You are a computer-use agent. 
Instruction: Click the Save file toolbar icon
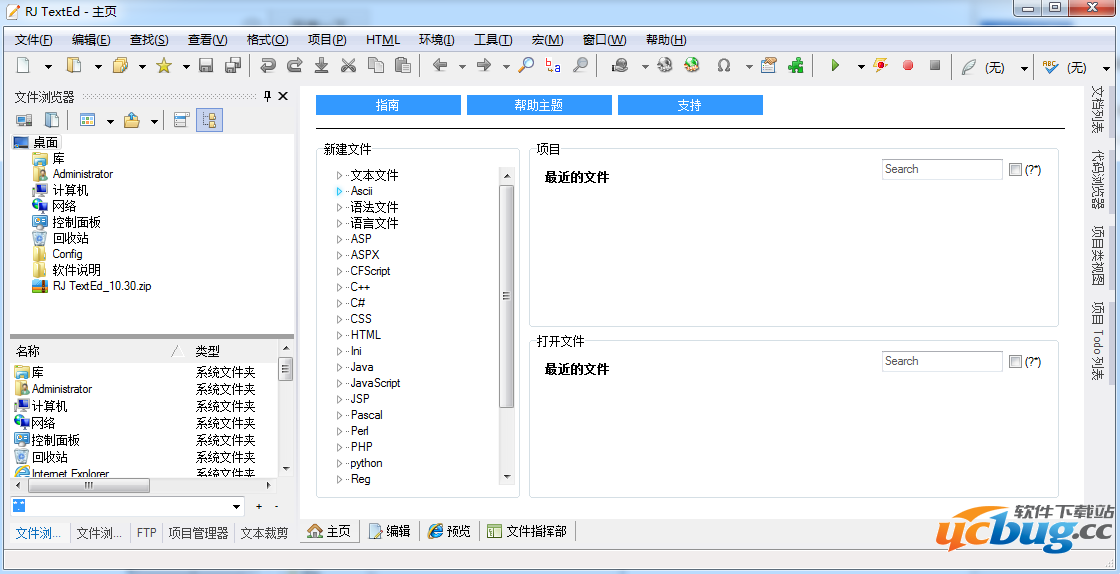(x=206, y=66)
